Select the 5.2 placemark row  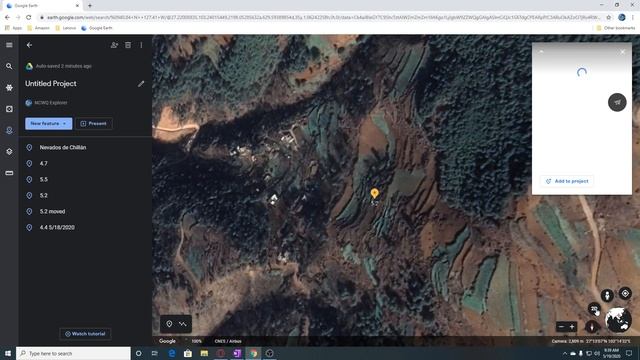[86, 195]
